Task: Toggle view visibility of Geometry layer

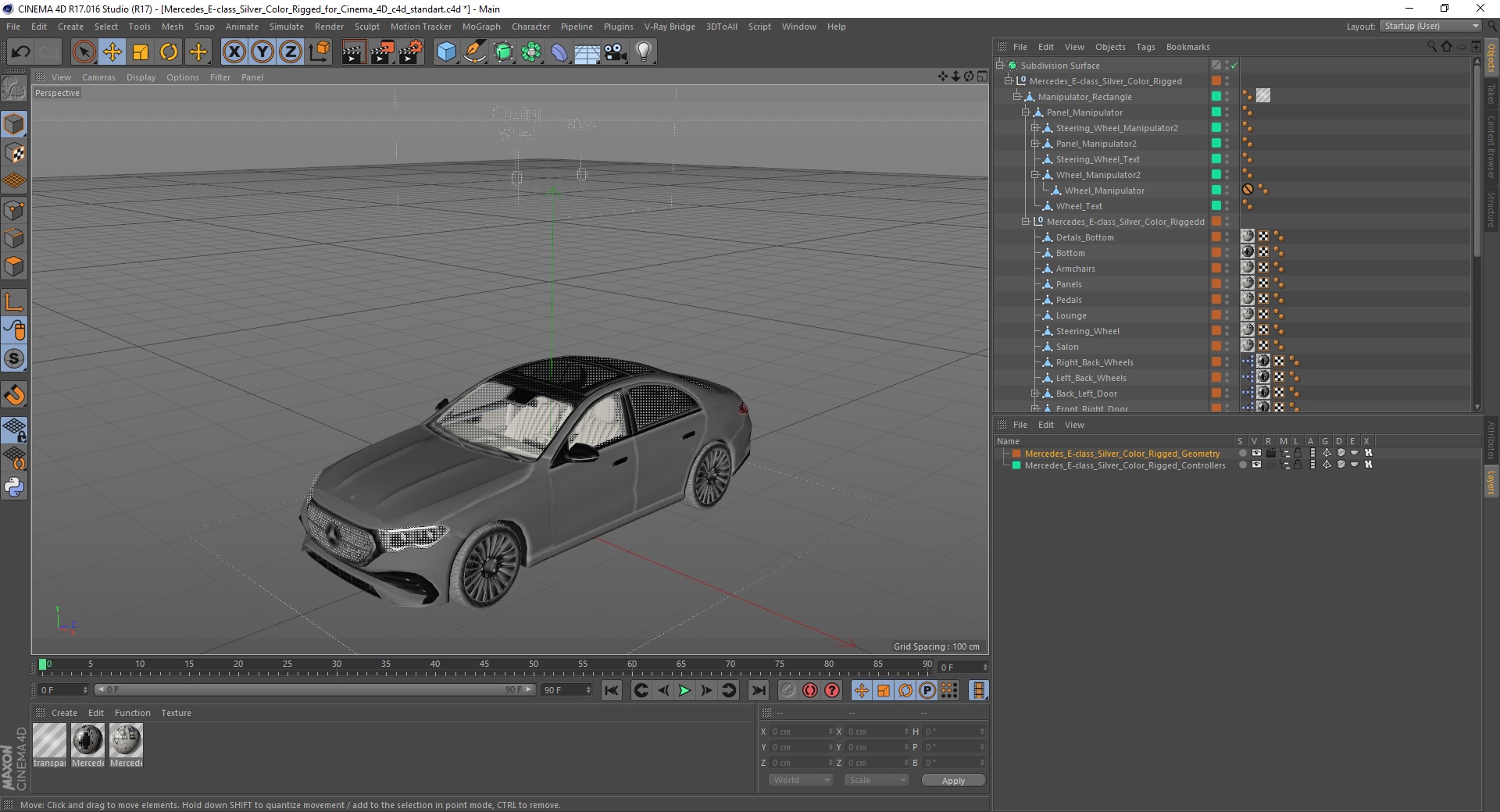Action: coord(1256,453)
